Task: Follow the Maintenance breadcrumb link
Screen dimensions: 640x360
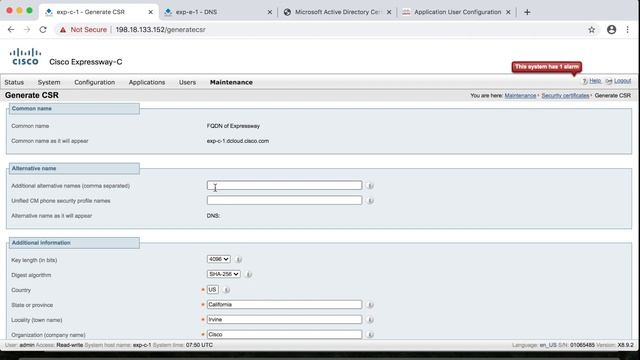Action: coord(520,96)
